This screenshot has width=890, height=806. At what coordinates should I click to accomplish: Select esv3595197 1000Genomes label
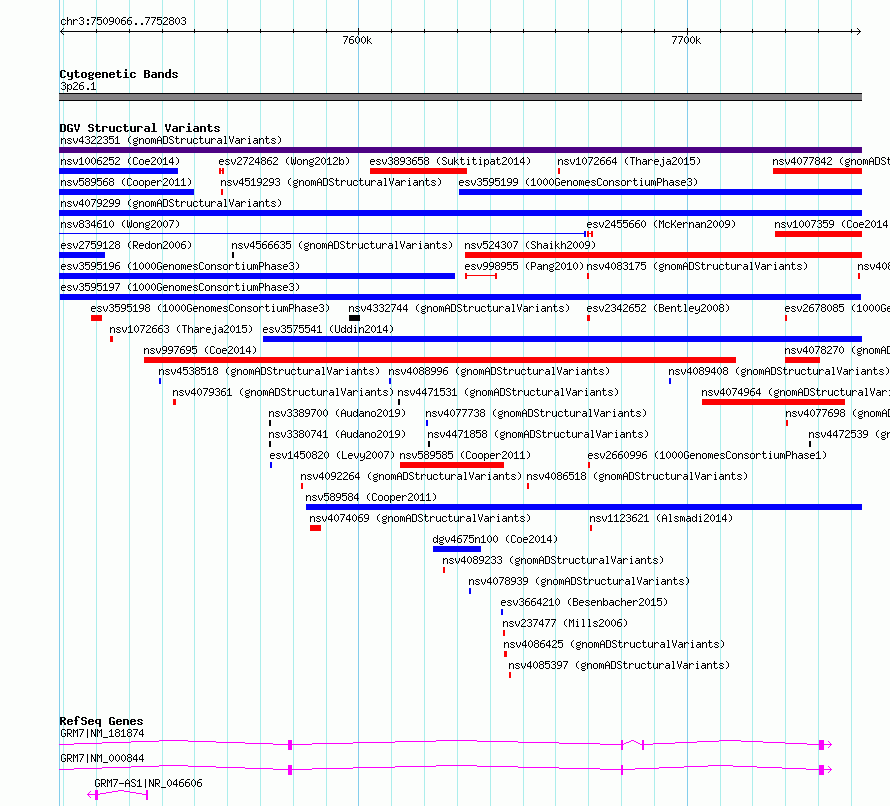(x=180, y=287)
